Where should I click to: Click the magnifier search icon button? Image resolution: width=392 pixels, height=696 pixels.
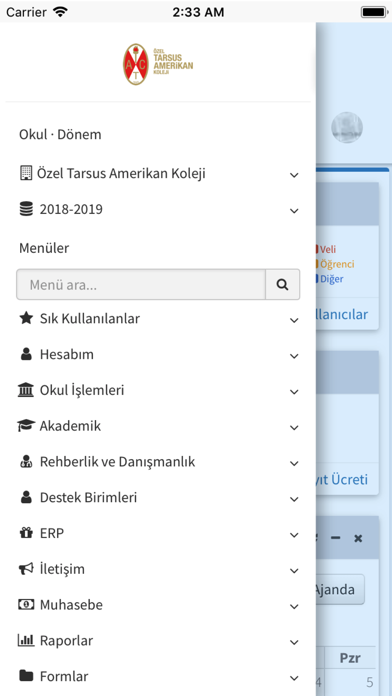282,285
